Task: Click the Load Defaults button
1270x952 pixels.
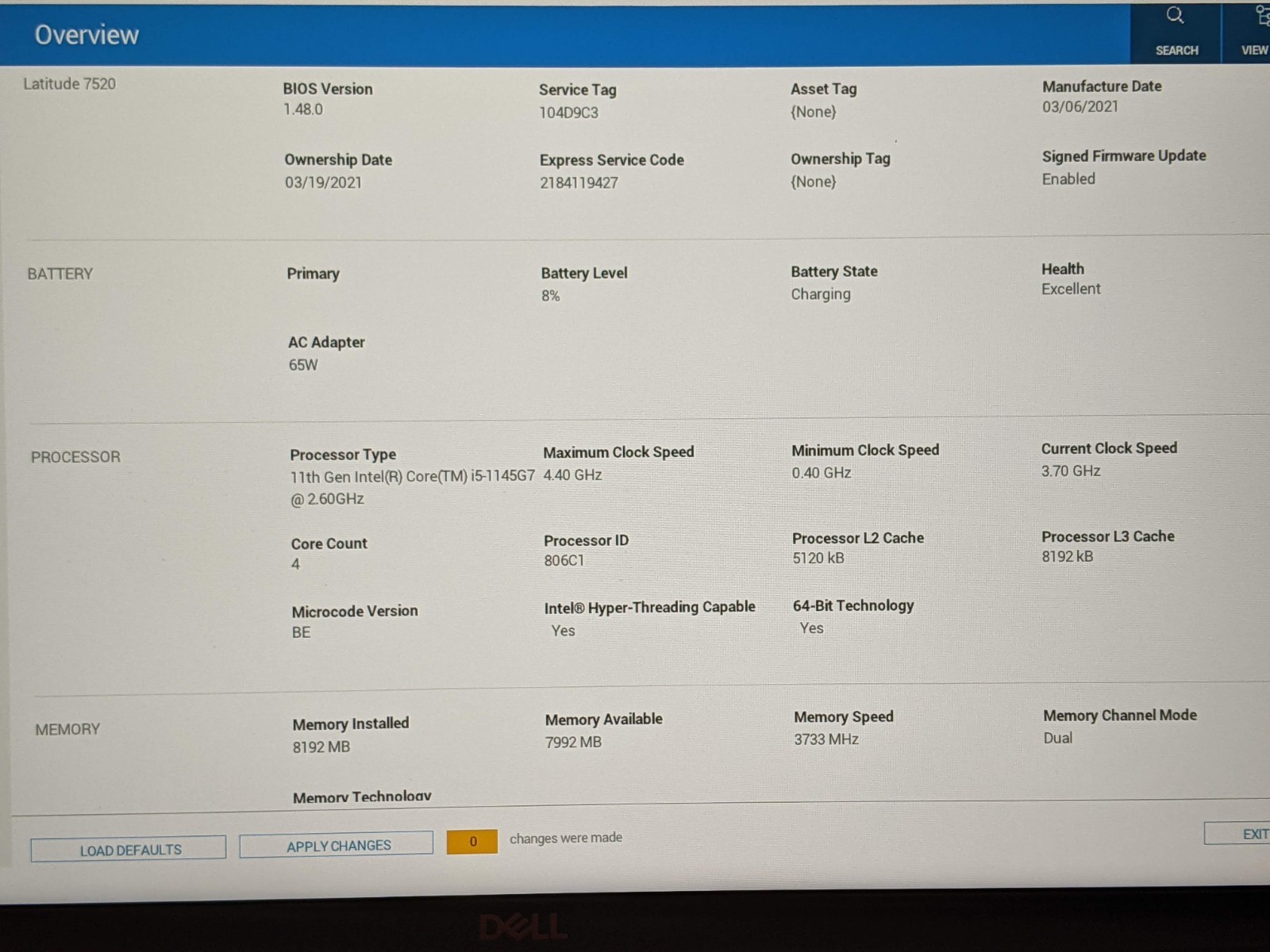Action: 129,849
